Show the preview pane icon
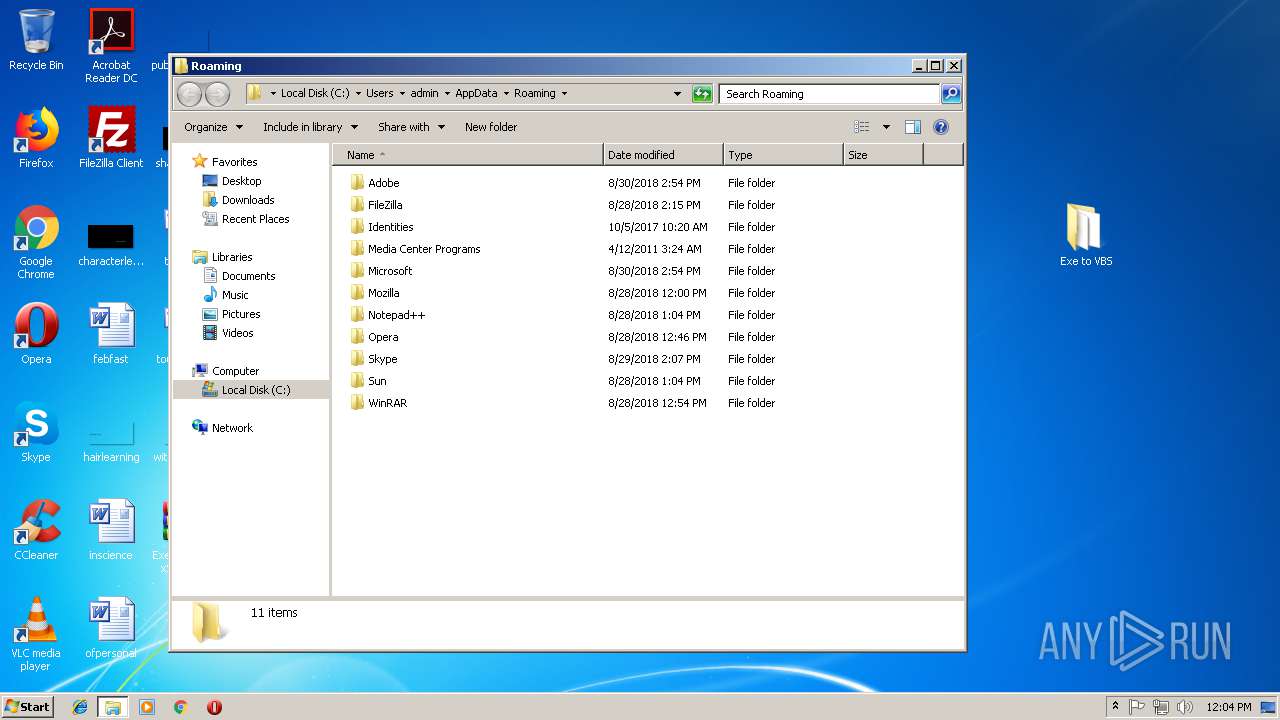 coord(912,127)
